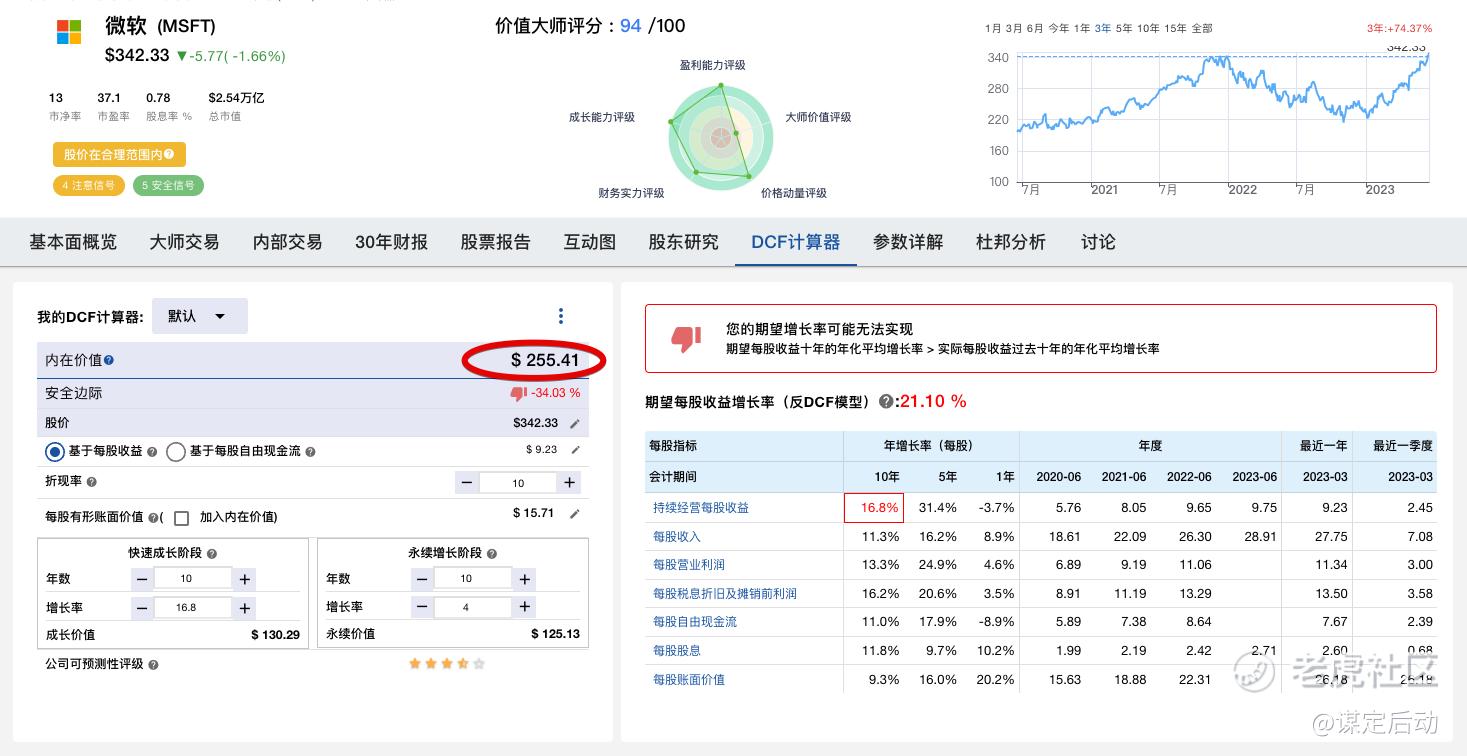
Task: Click help icon next to 公司可预测性评级
Action: pos(153,665)
